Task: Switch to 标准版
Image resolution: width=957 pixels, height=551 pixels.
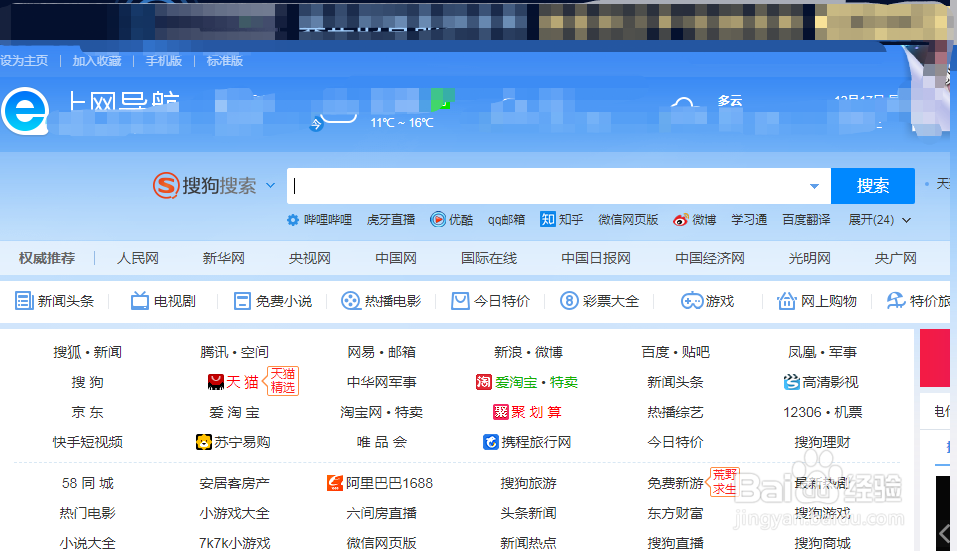Action: (225, 60)
